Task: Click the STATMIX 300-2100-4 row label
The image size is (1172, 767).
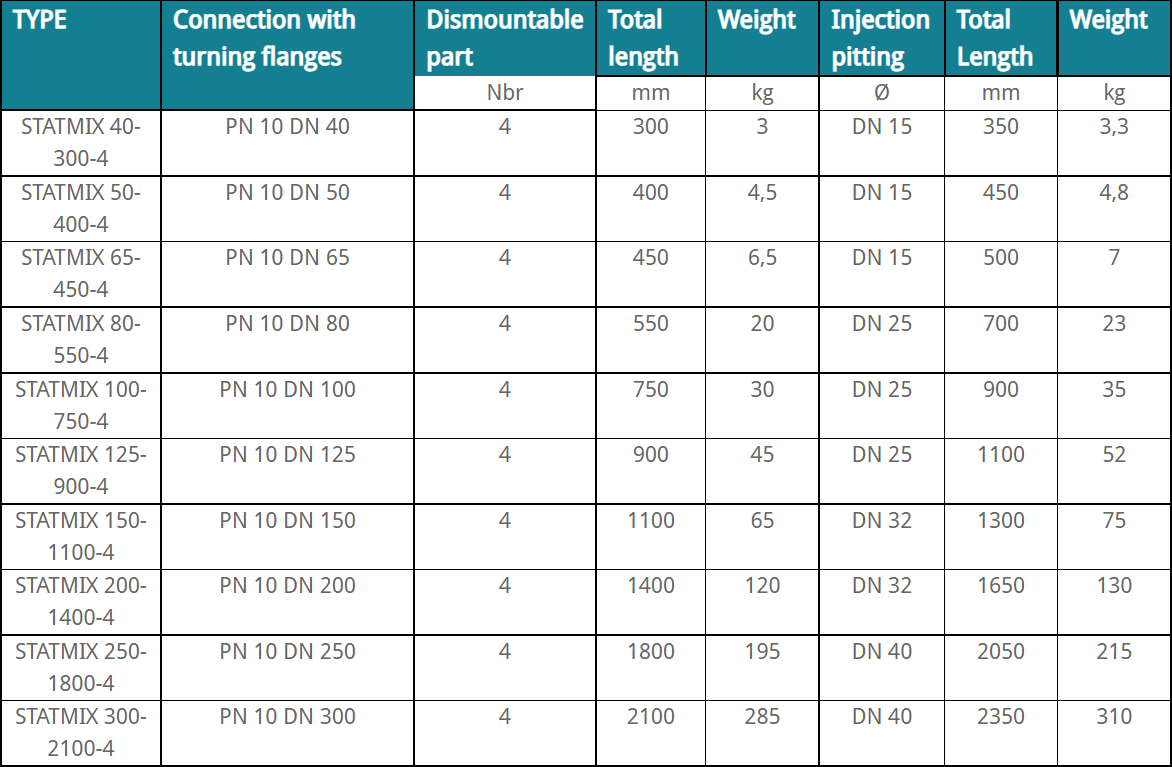Action: coord(81,732)
